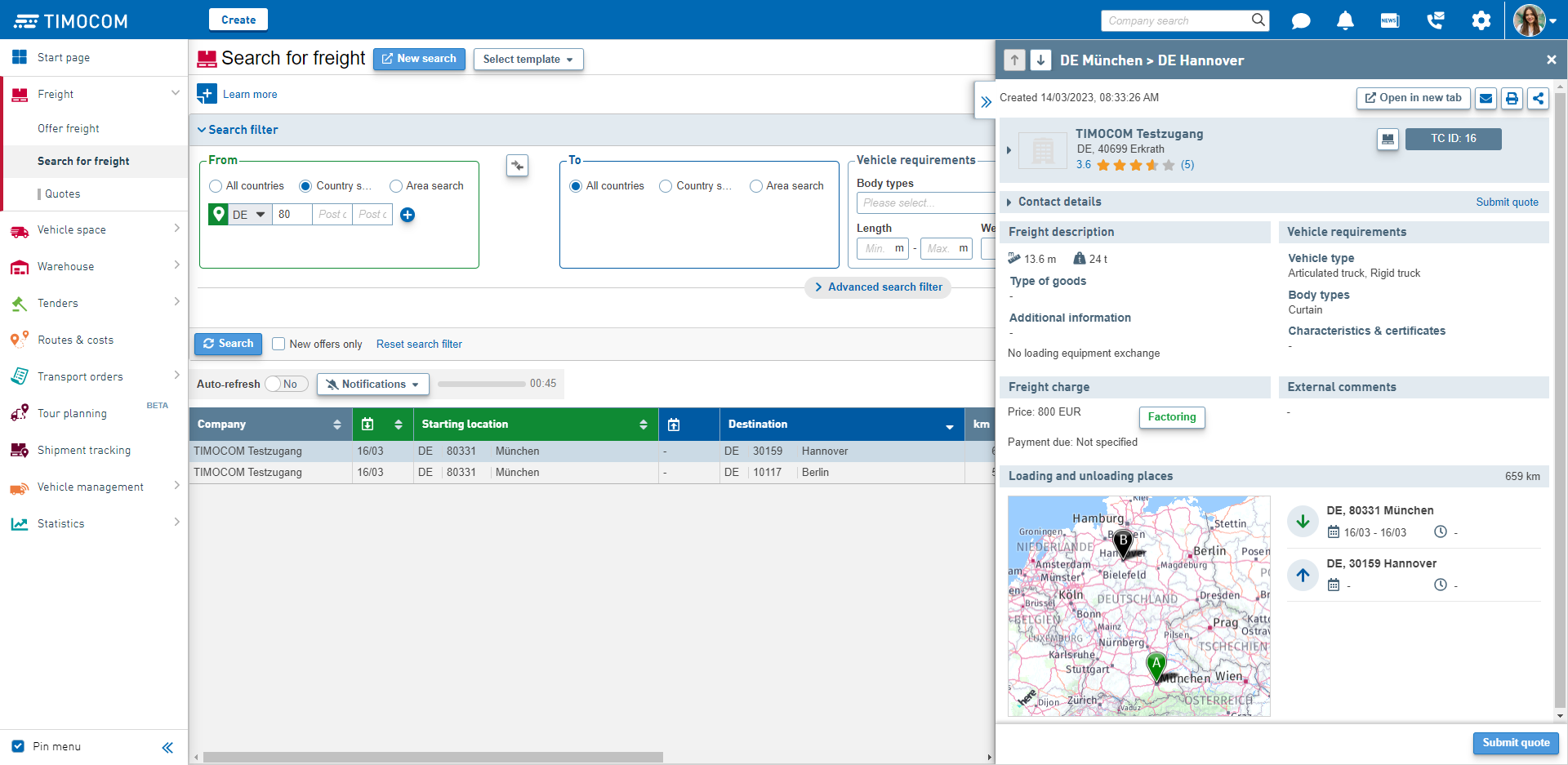Open the NEWS panel icon
The image size is (1568, 765).
click(x=1389, y=20)
